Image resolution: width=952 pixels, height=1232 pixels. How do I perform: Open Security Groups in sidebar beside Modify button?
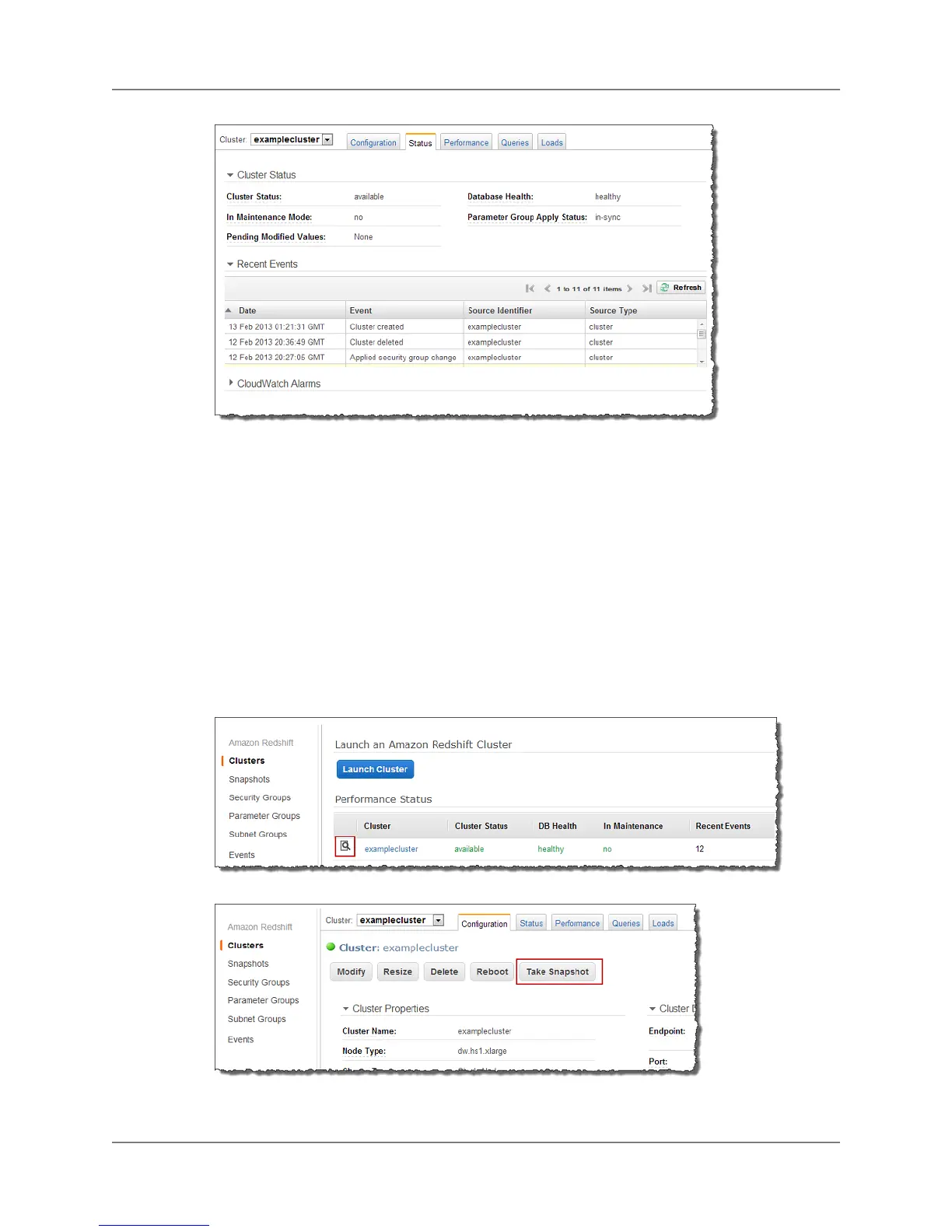(x=258, y=982)
